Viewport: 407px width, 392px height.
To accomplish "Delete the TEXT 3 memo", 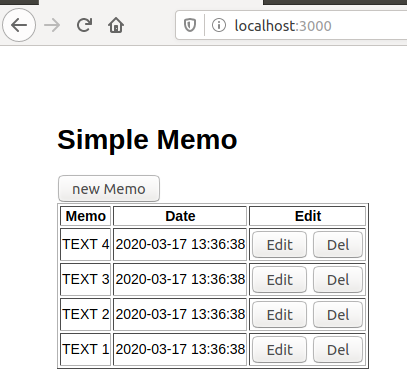I will [338, 280].
